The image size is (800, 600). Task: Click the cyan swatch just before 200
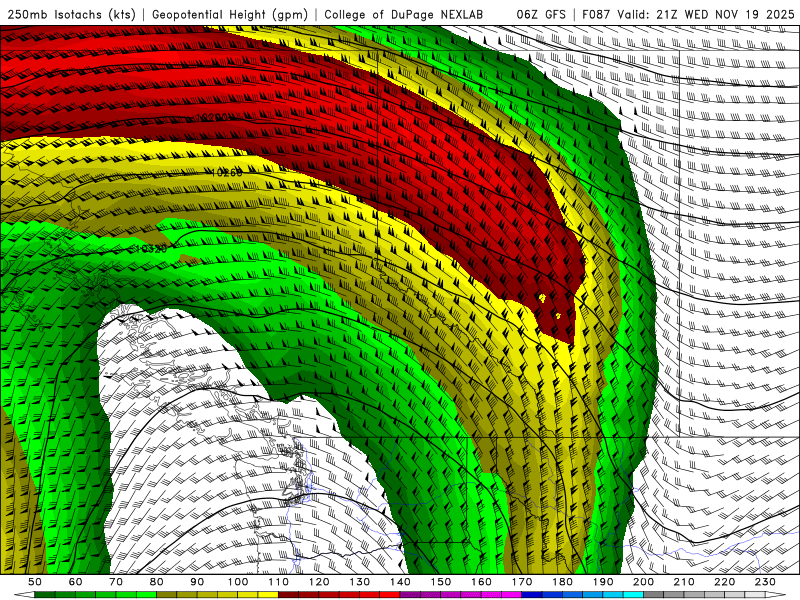[x=634, y=595]
